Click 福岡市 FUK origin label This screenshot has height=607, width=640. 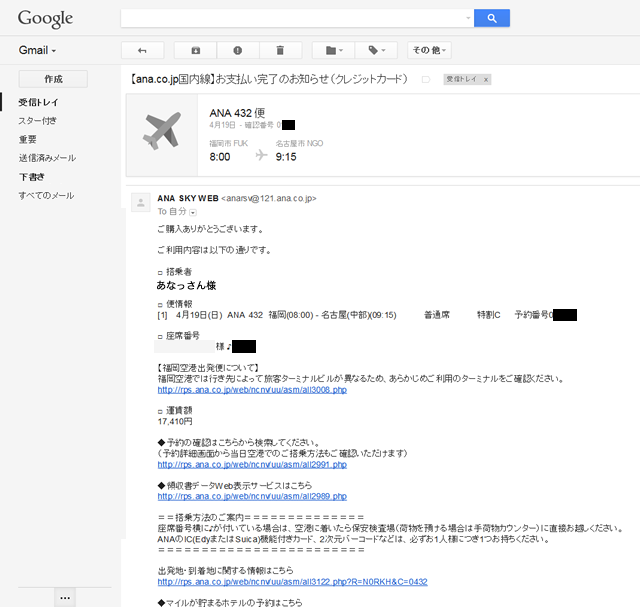point(228,143)
